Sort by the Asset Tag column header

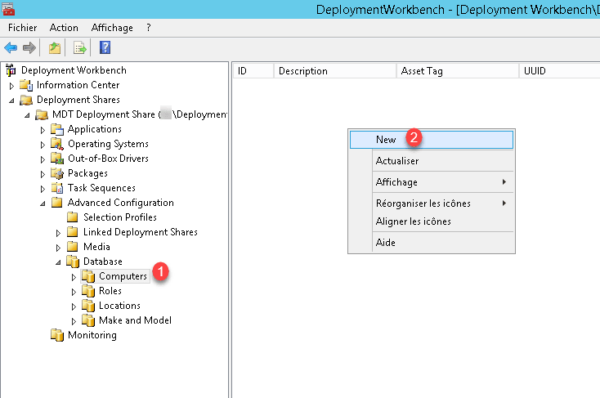(x=458, y=71)
